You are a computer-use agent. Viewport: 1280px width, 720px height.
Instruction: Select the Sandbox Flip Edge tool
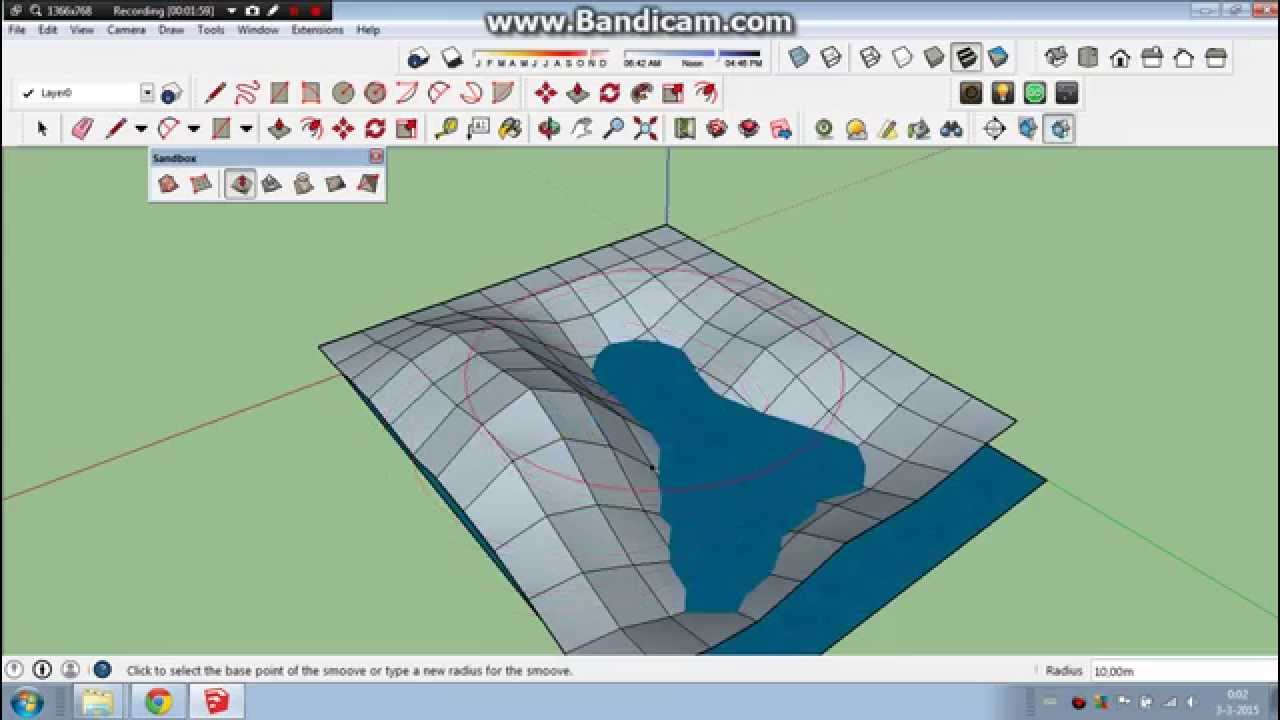pos(368,184)
